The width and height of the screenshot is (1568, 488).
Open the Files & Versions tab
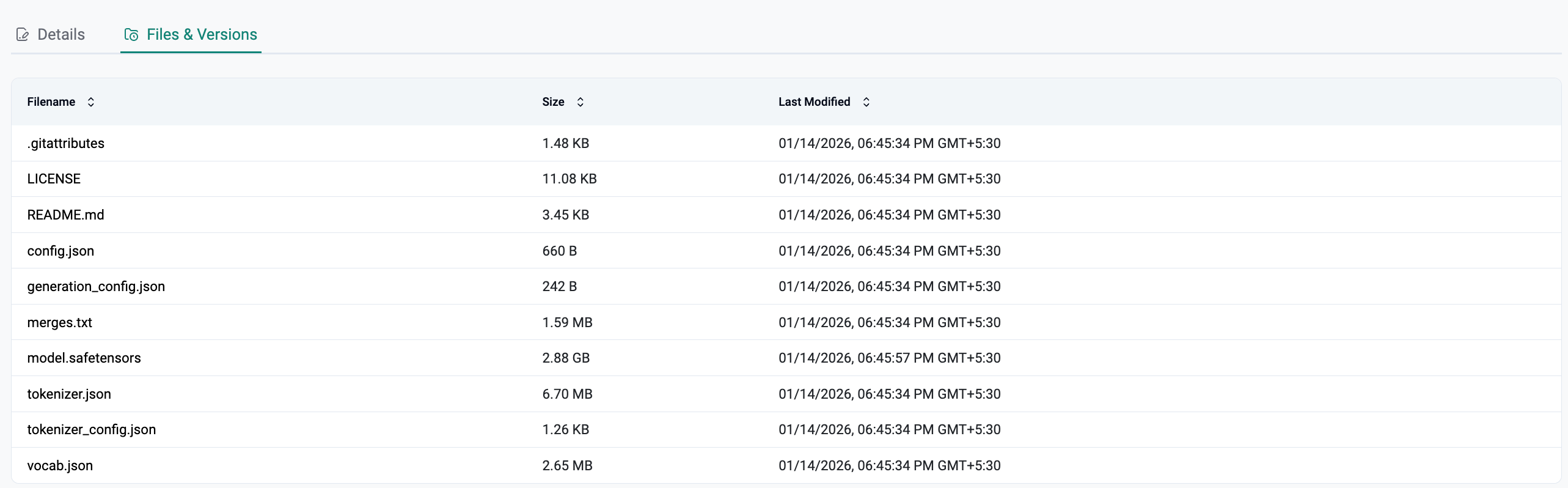click(x=202, y=35)
